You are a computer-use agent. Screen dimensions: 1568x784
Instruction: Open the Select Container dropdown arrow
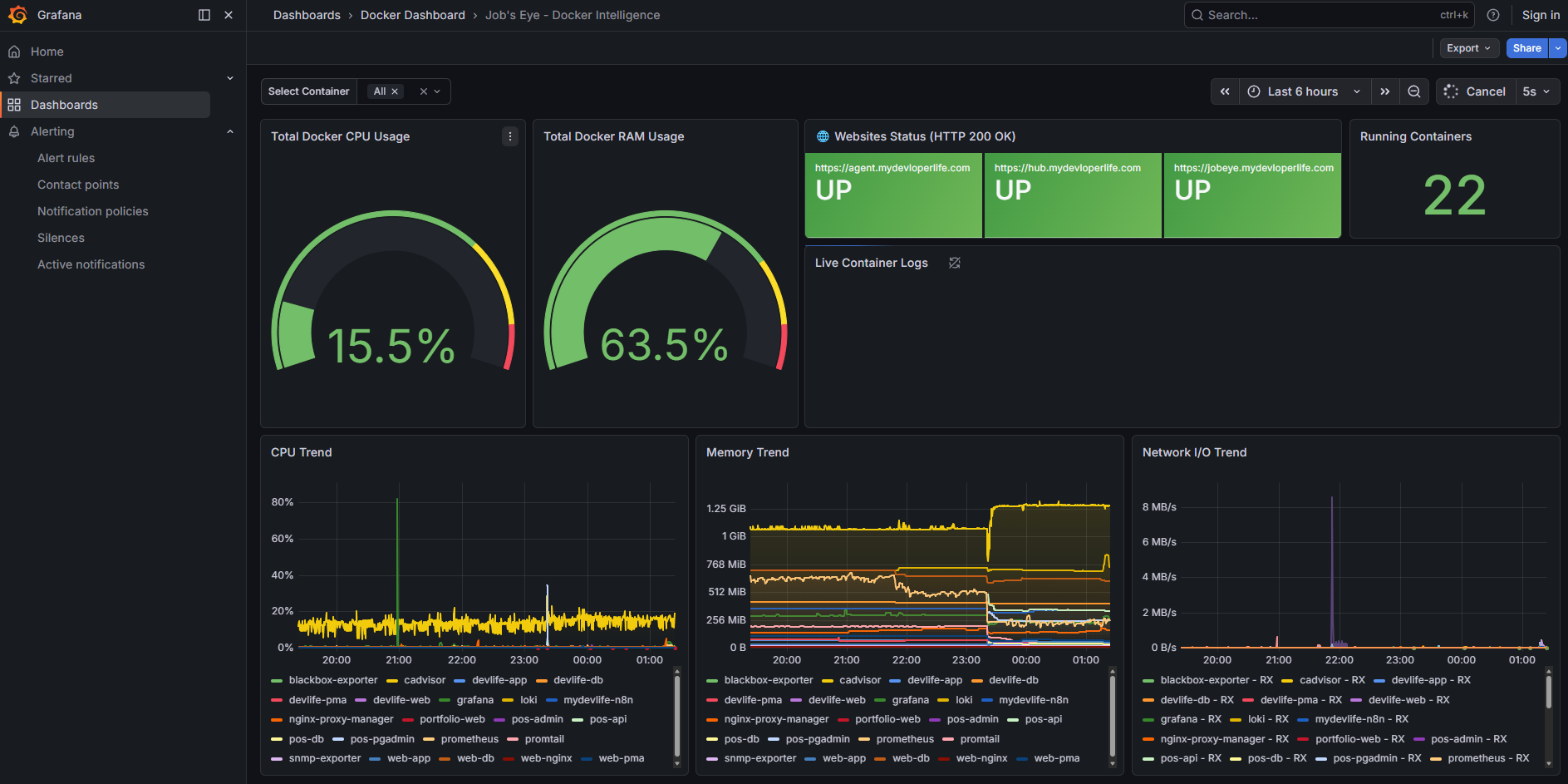click(437, 91)
